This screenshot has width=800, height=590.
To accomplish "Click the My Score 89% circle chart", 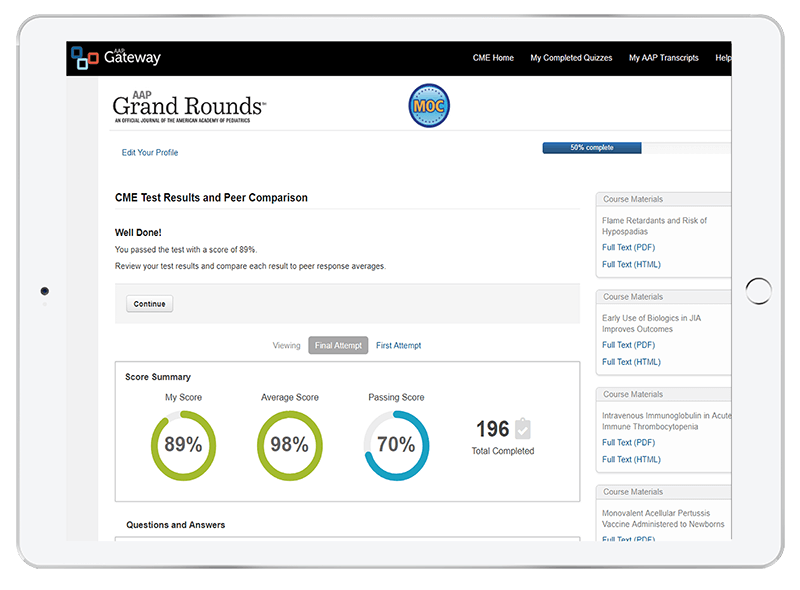I will click(x=183, y=445).
